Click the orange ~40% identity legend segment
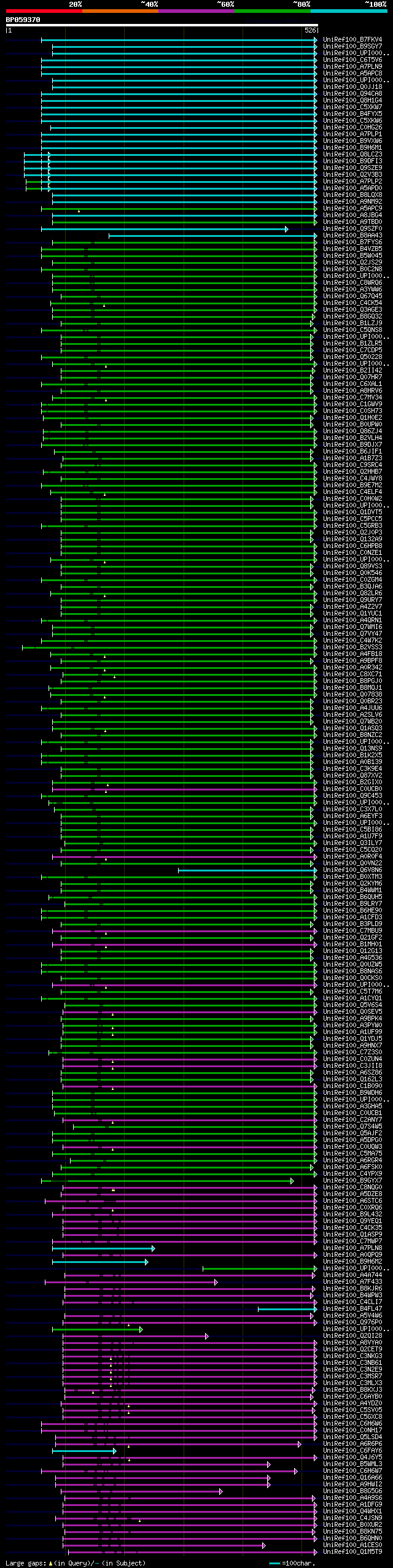 pyautogui.click(x=120, y=11)
